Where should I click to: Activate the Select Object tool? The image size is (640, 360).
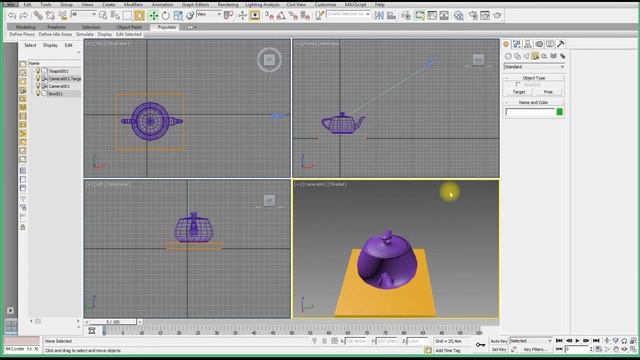click(x=103, y=16)
